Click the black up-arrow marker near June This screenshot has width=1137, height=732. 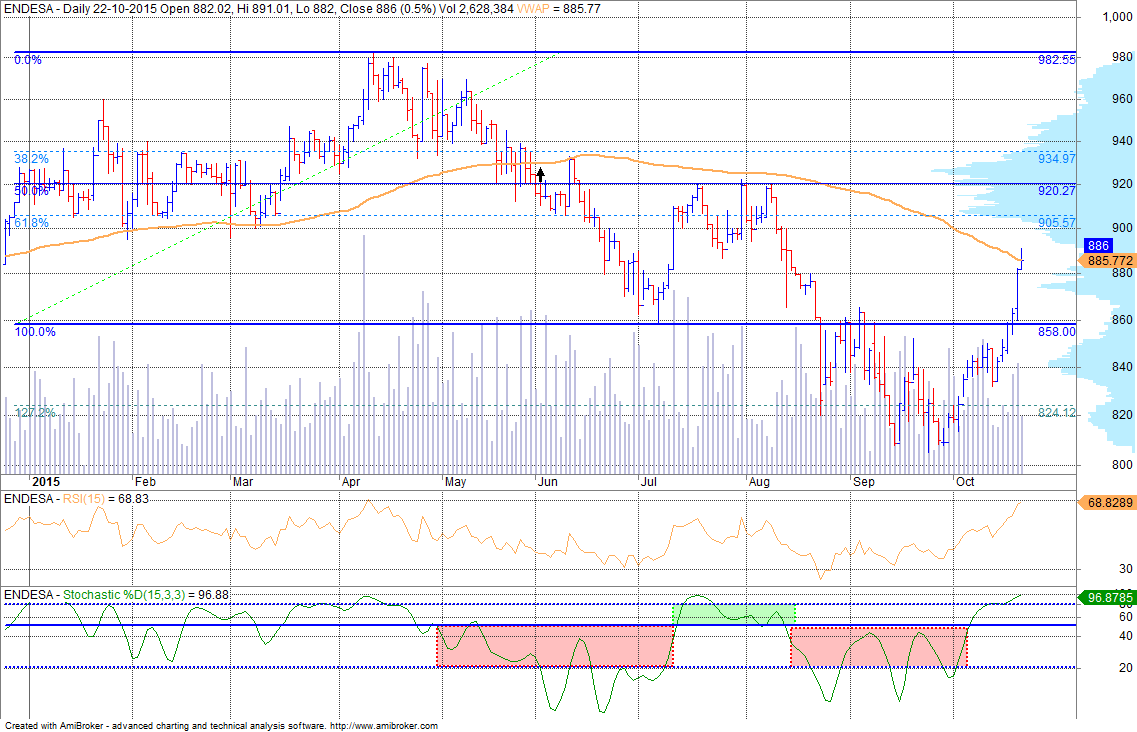pyautogui.click(x=540, y=173)
